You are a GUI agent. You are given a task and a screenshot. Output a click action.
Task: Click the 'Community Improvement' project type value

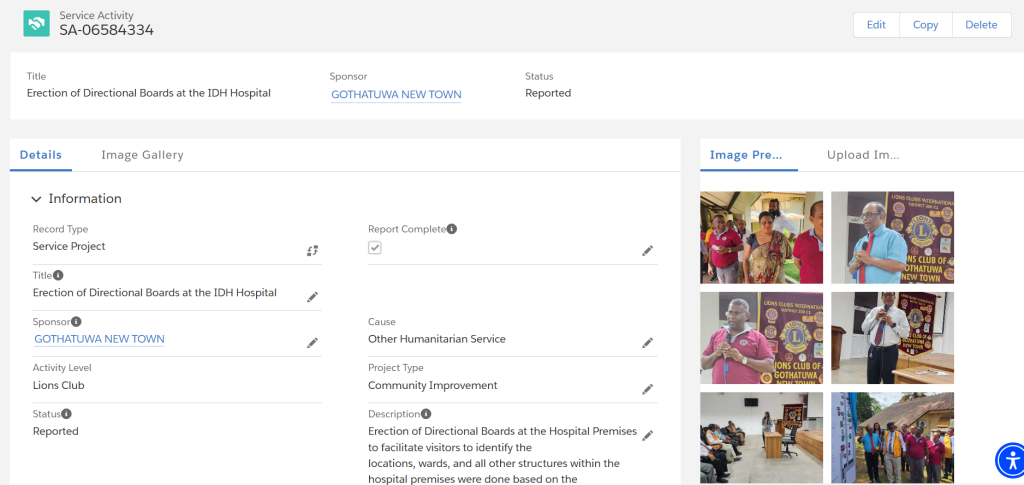click(433, 385)
